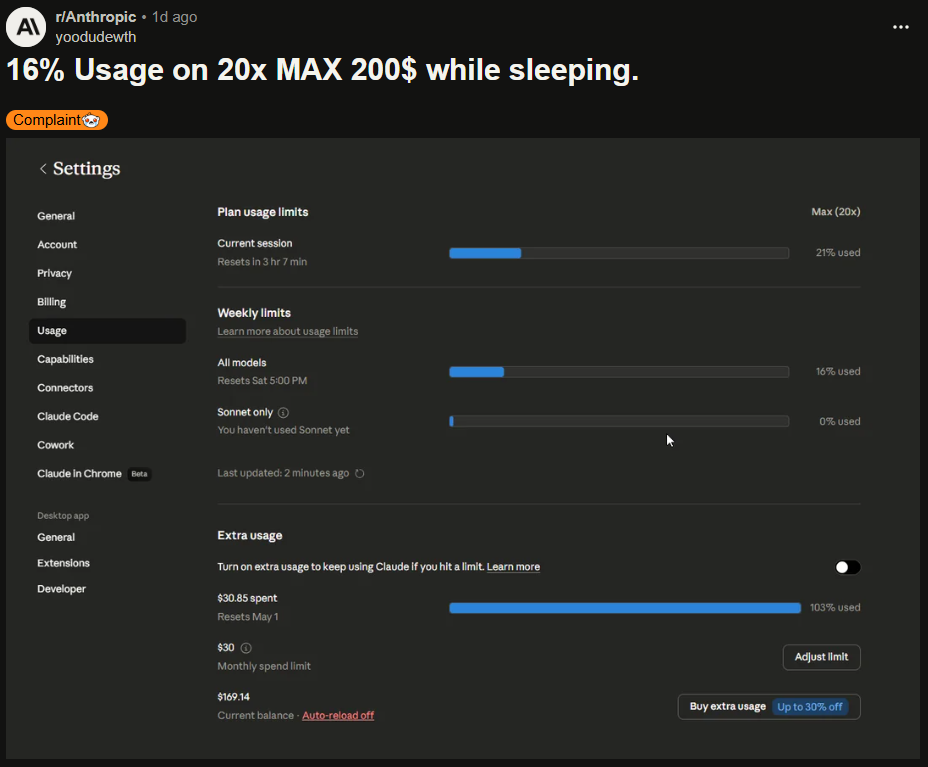Screen dimensions: 928x767
Task: Click the back chevron beside Settings
Action: [x=43, y=169]
